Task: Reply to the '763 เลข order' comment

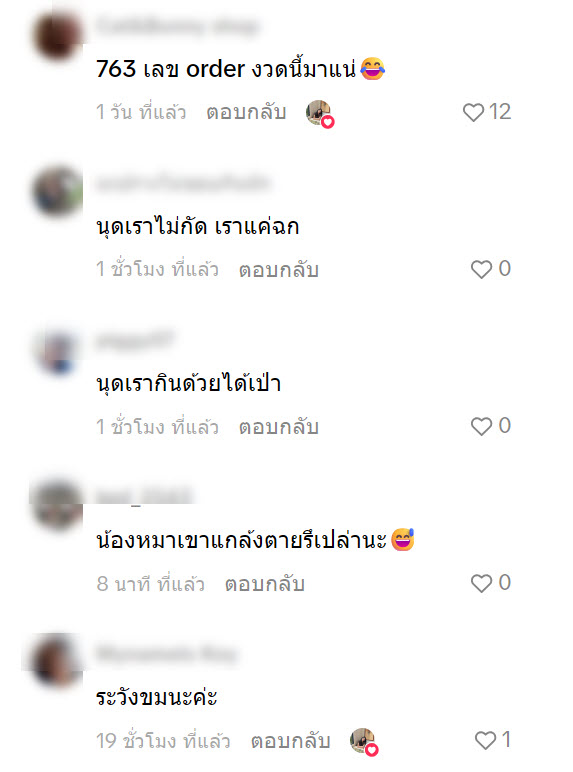Action: 246,112
